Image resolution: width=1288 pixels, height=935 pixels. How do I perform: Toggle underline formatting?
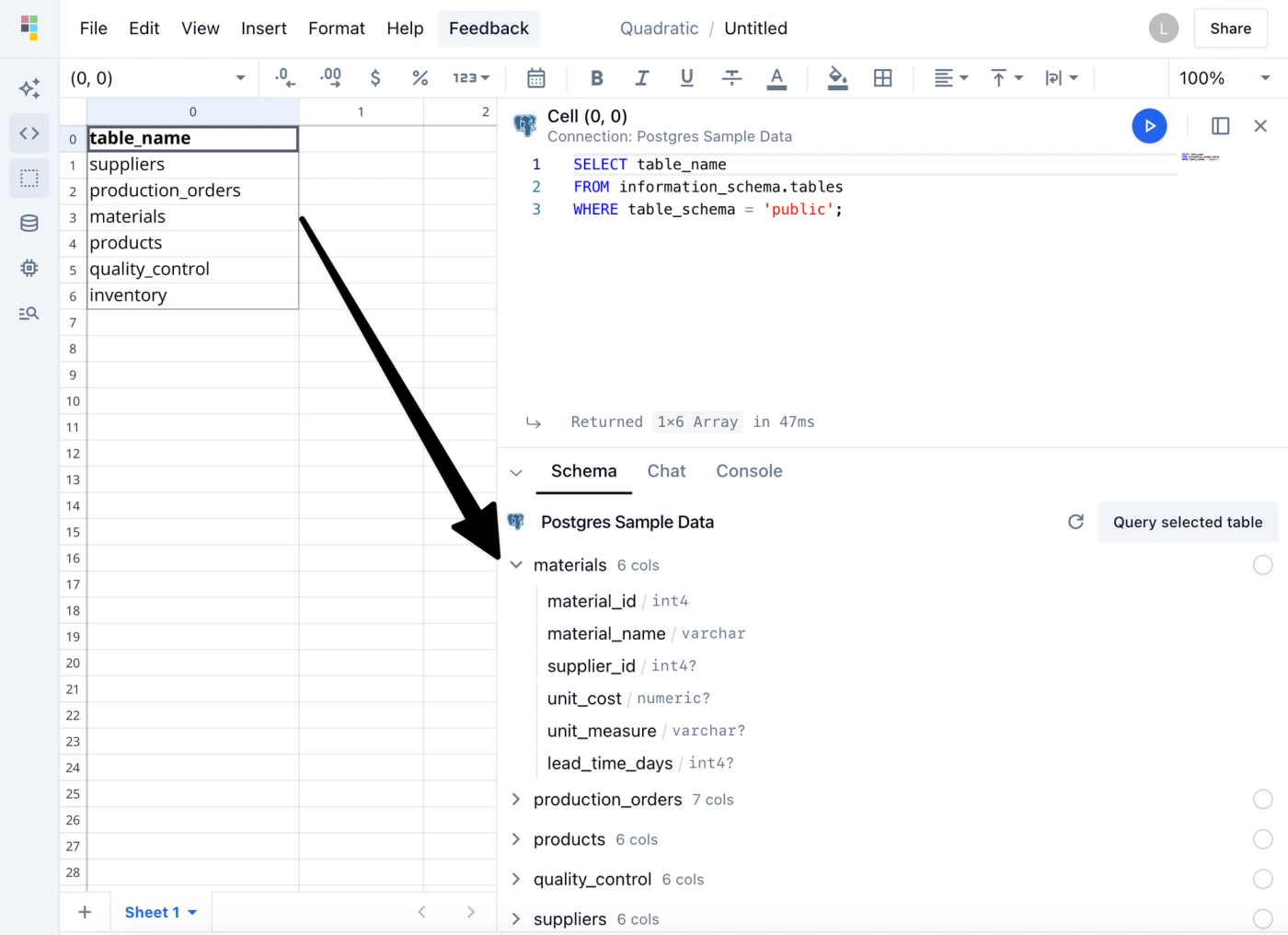(686, 77)
